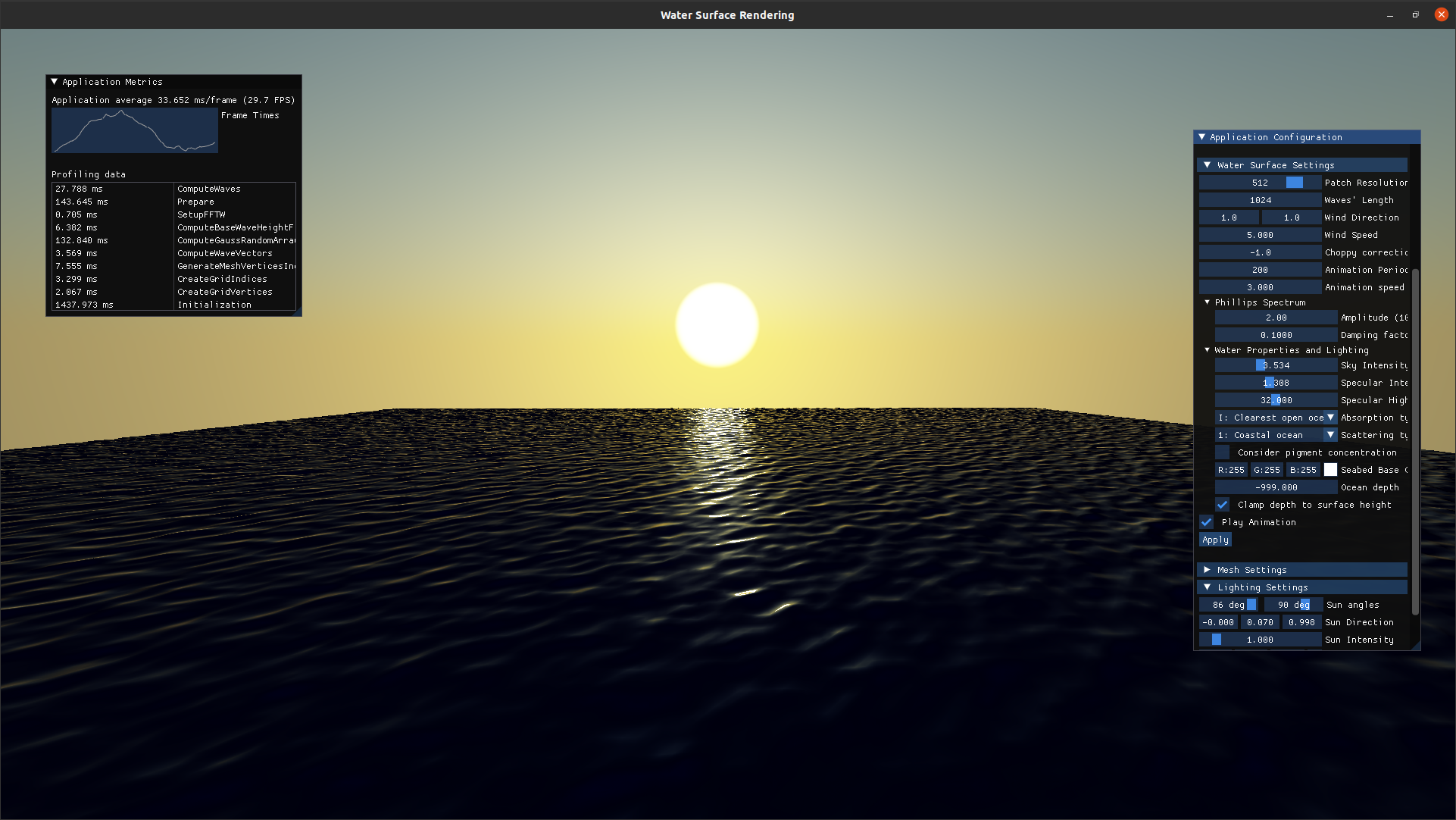The width and height of the screenshot is (1456, 820).
Task: Enable Consider pigment concentration checkbox
Action: [1223, 452]
